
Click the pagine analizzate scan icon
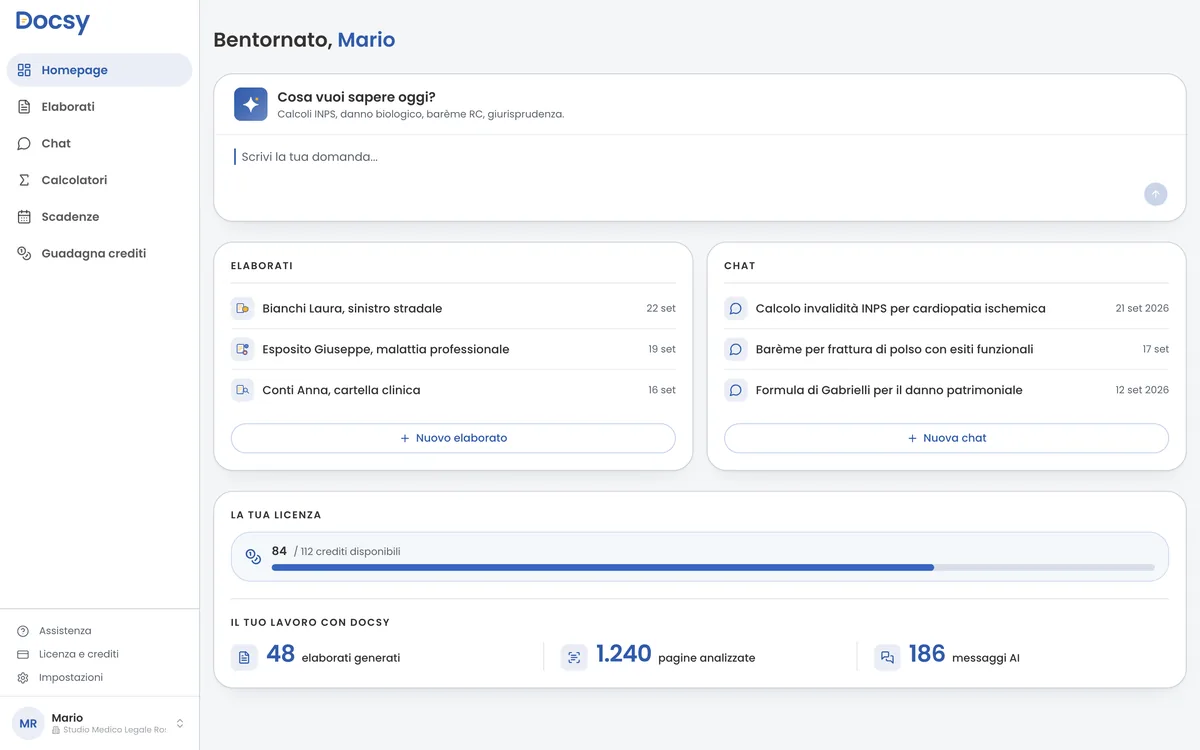tap(574, 657)
